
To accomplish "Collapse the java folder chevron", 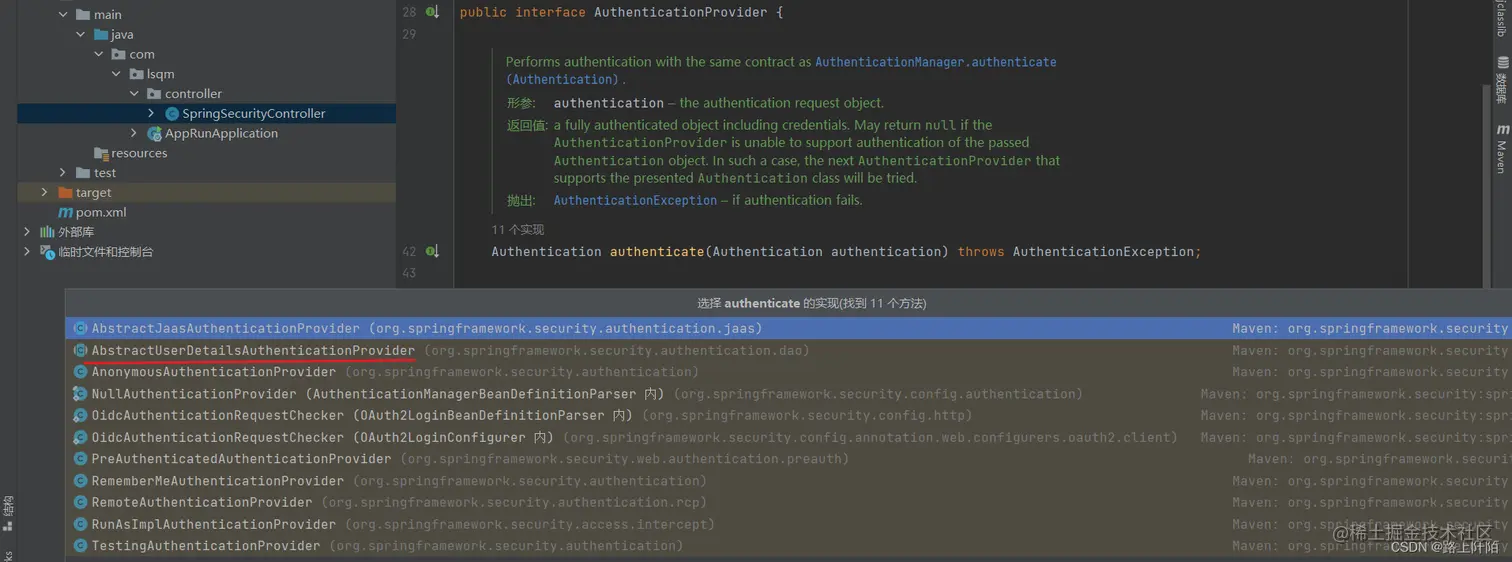I will tap(81, 34).
